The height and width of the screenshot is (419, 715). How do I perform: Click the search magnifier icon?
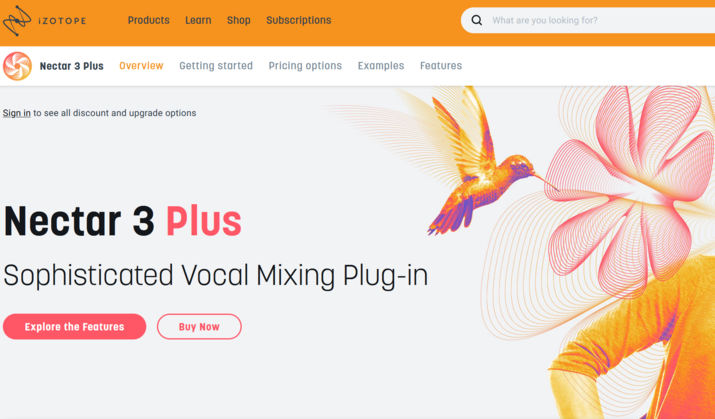477,20
